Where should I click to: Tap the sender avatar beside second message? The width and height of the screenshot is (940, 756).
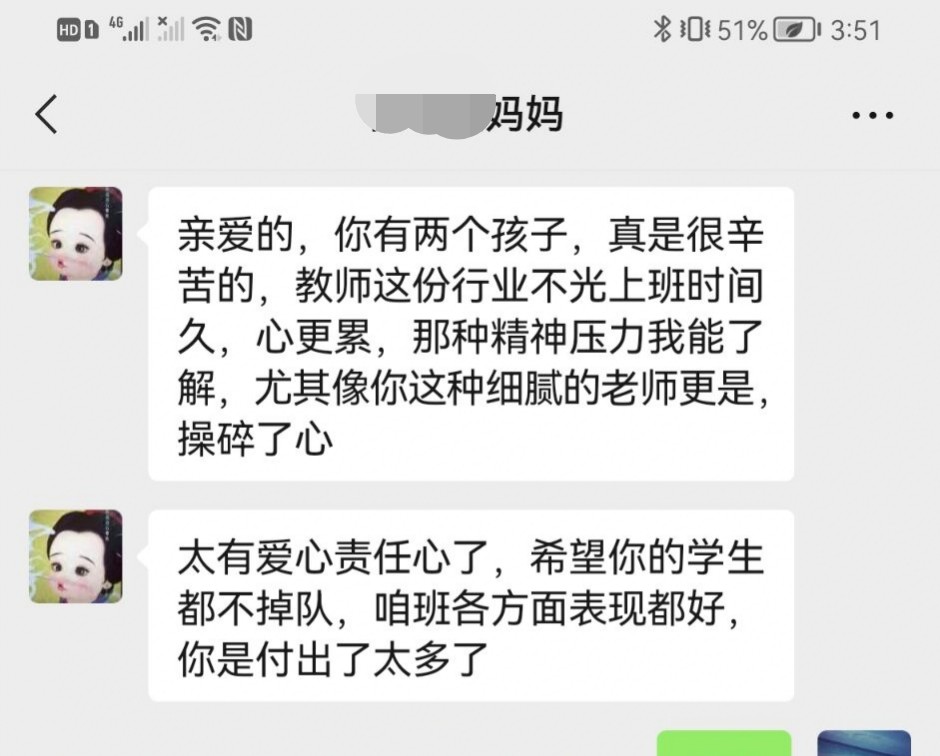tap(76, 556)
